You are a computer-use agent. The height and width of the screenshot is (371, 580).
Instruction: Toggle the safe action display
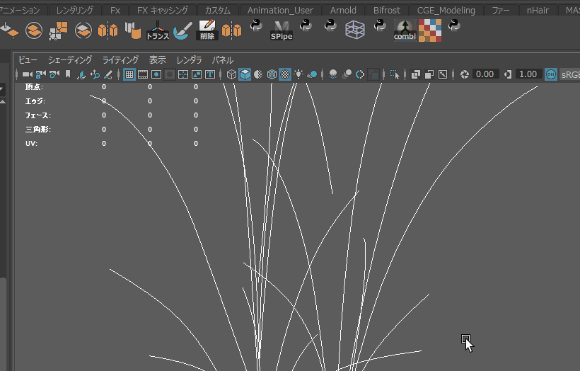tap(197, 74)
